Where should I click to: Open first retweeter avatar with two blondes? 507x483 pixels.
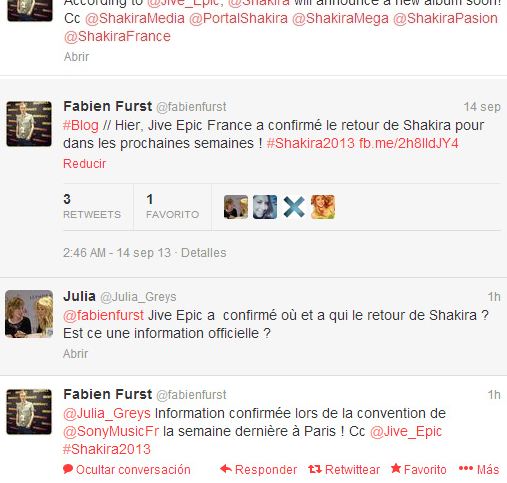[x=236, y=207]
